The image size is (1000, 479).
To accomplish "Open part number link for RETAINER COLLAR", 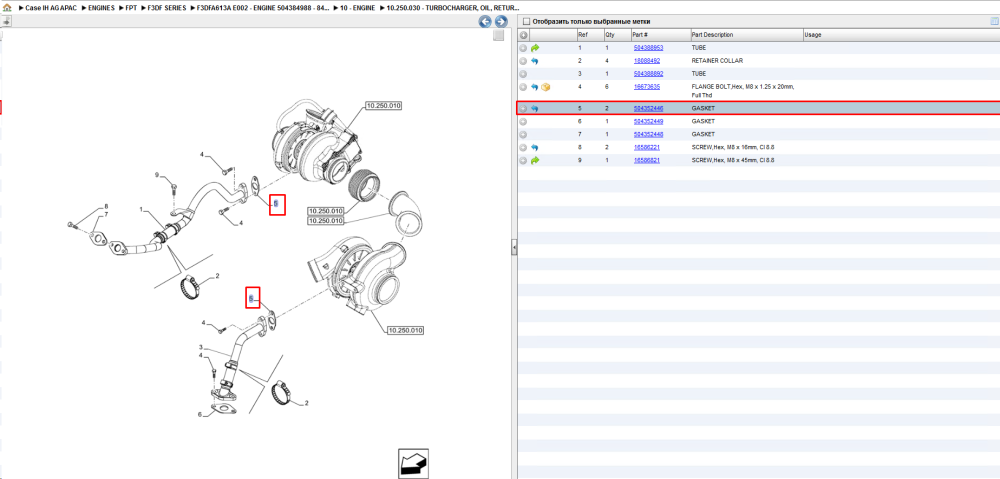I will pyautogui.click(x=646, y=61).
